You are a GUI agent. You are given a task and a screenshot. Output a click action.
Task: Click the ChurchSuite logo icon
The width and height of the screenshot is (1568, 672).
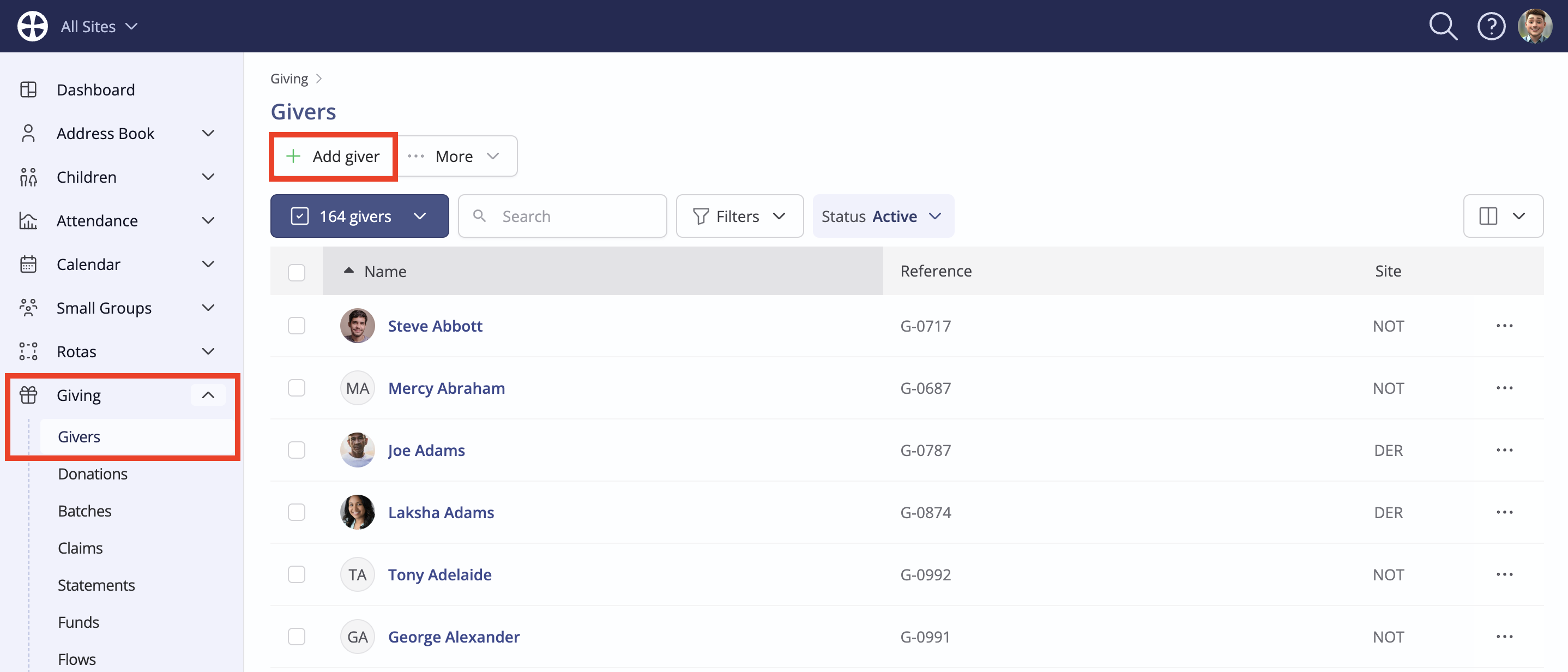pos(32,26)
